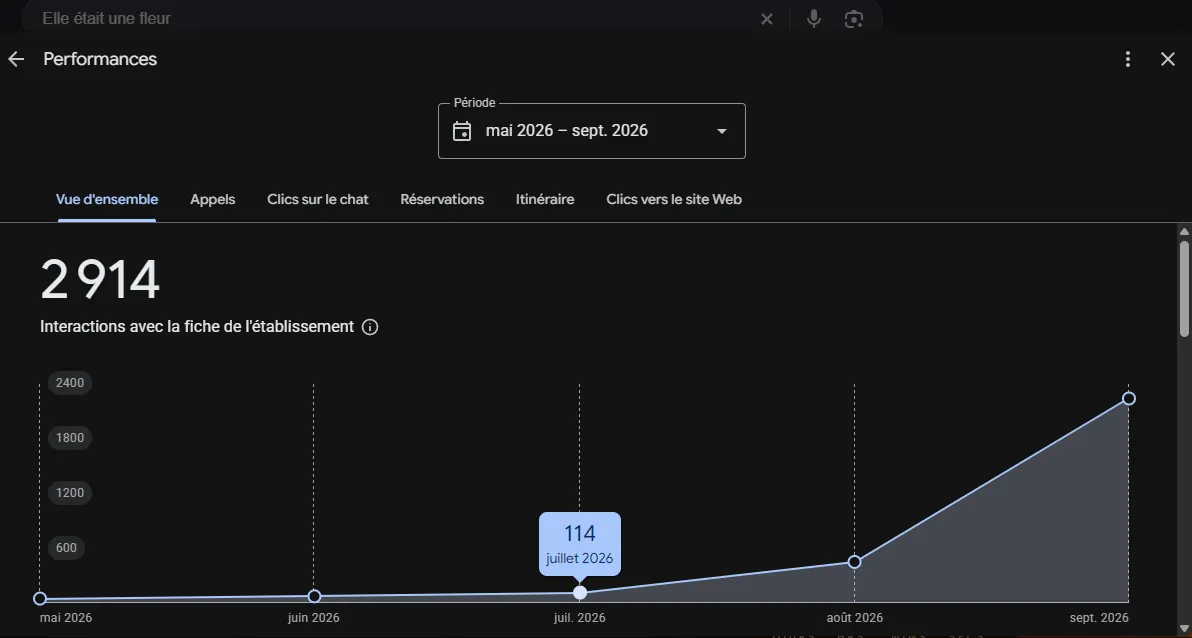This screenshot has width=1192, height=638.
Task: Click the calendar icon in Période field
Action: tap(462, 131)
